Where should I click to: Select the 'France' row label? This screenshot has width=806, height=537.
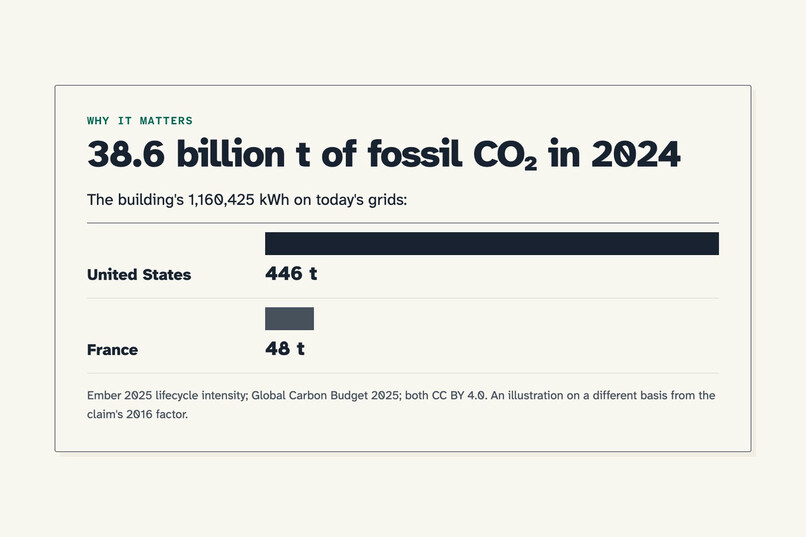pyautogui.click(x=112, y=349)
